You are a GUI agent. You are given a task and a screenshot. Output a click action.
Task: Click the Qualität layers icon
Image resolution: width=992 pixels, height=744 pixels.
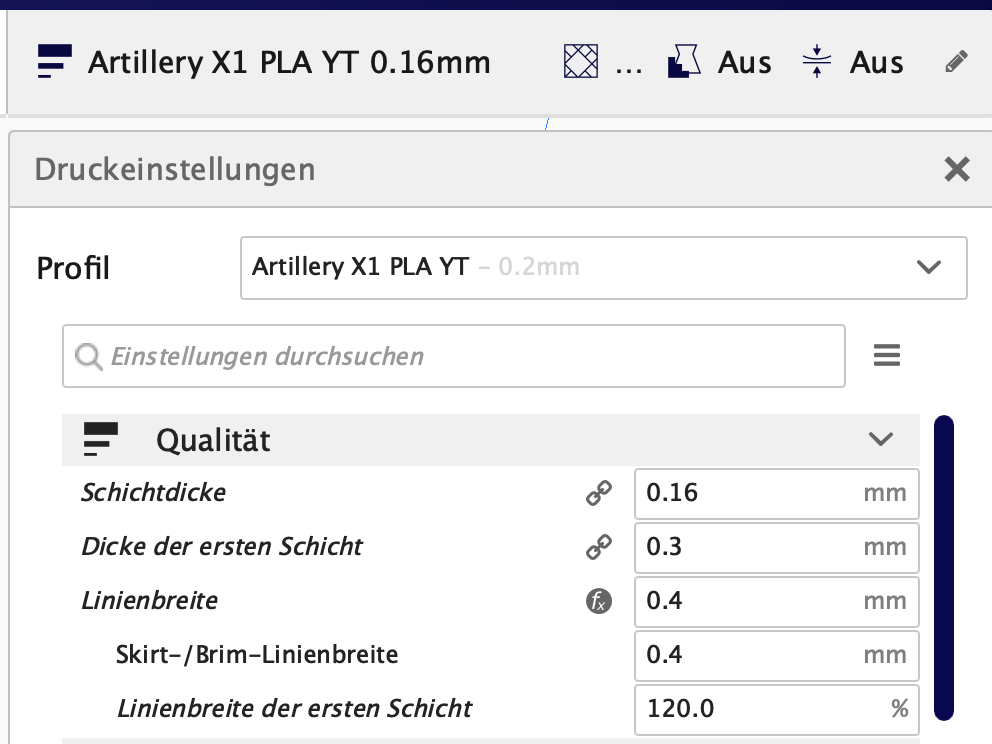101,439
